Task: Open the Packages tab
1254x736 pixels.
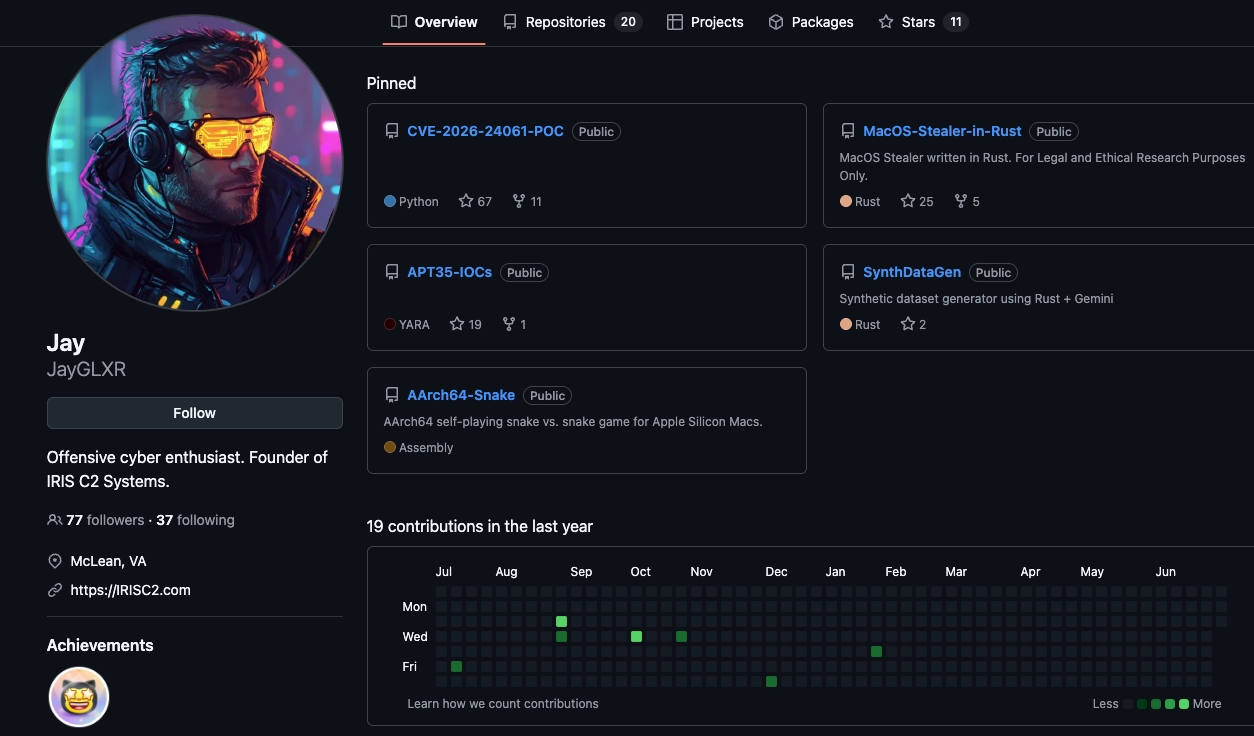Action: pyautogui.click(x=811, y=22)
